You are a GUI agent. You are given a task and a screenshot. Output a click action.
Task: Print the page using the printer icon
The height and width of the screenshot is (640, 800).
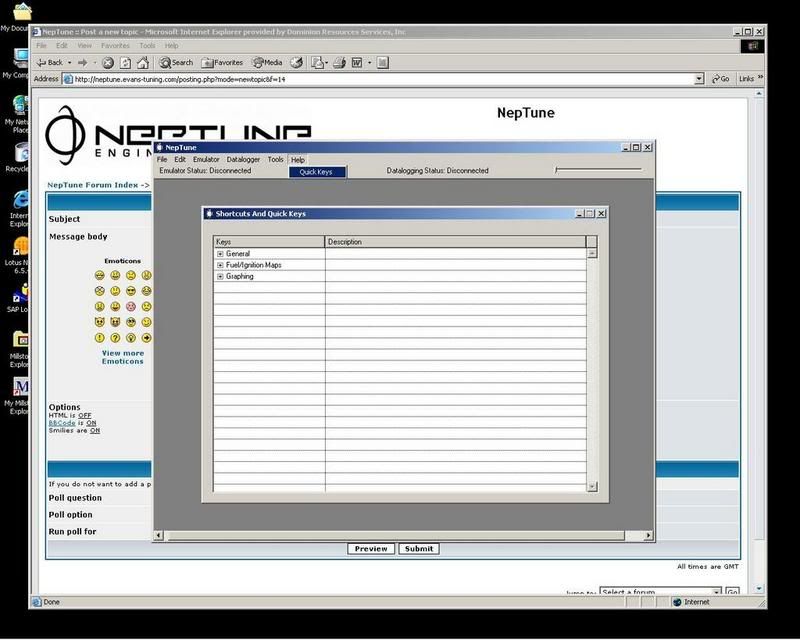(339, 63)
